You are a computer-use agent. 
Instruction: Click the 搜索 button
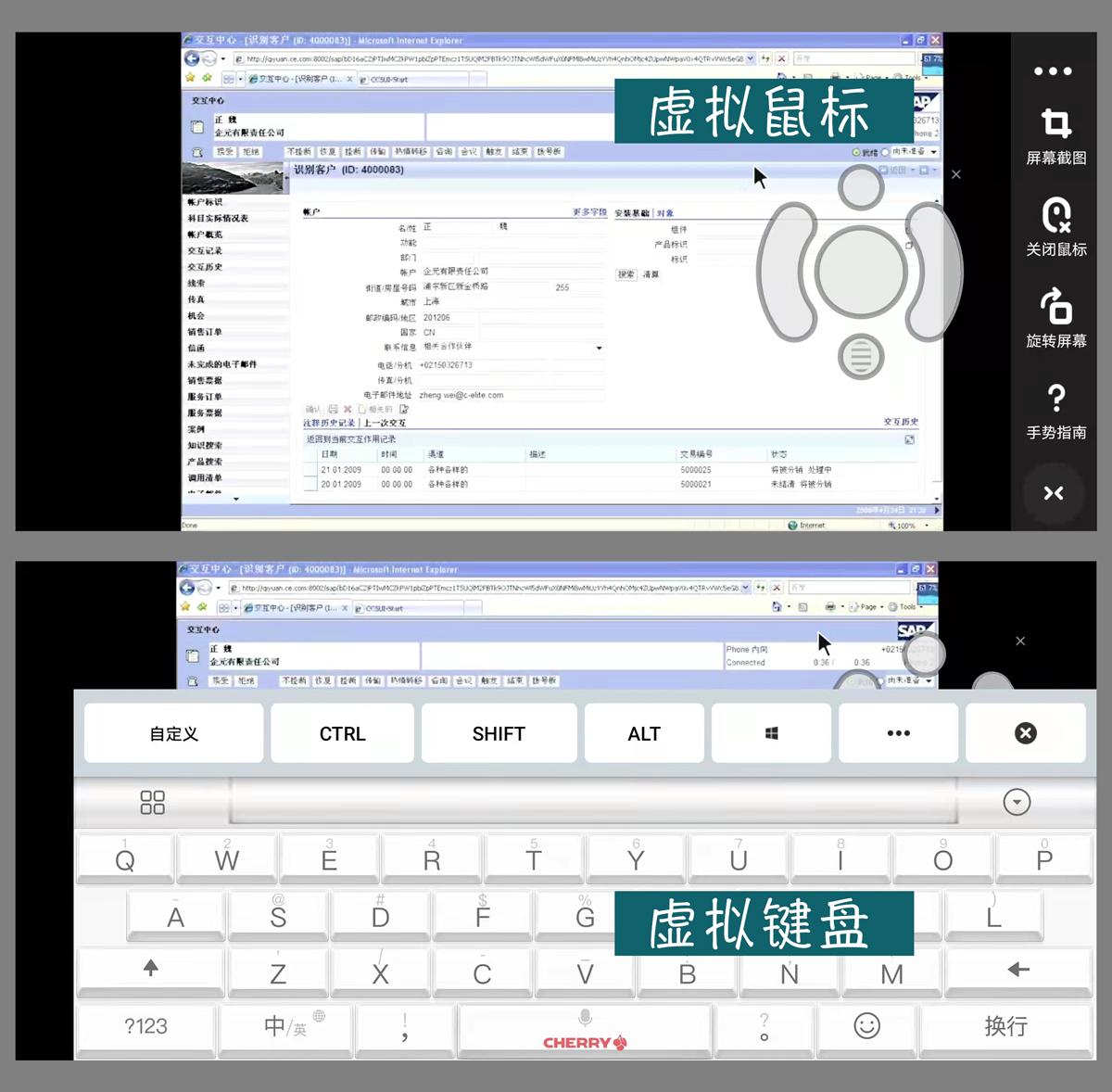(x=626, y=274)
